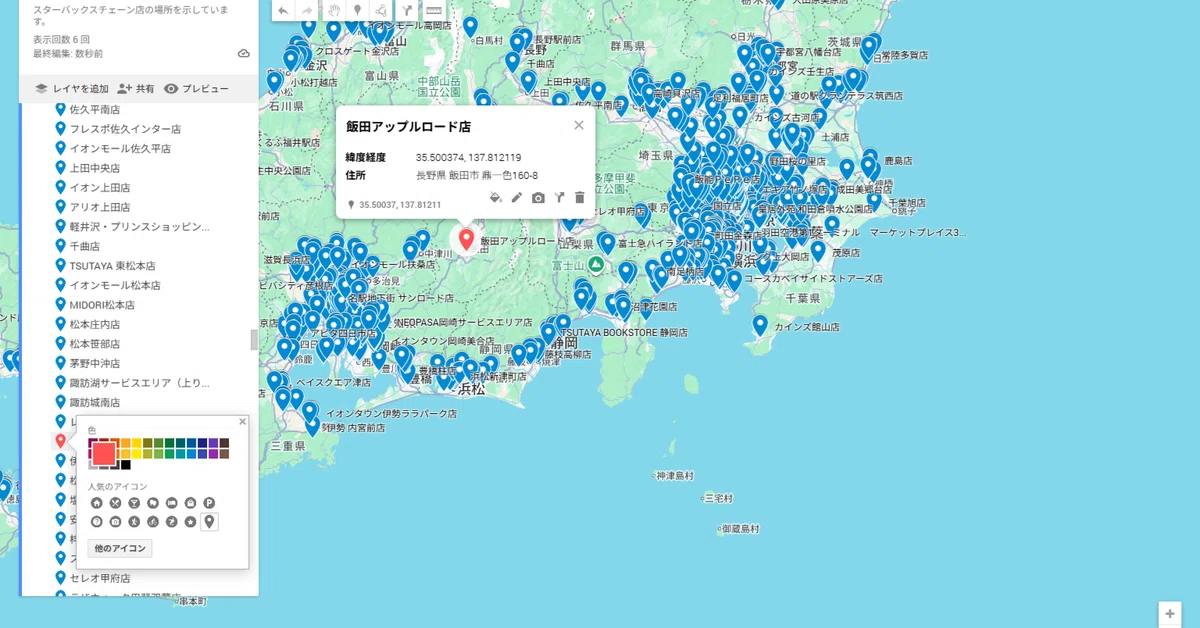Choose the cocktail glass bar icon
The height and width of the screenshot is (628, 1200).
click(x=134, y=502)
